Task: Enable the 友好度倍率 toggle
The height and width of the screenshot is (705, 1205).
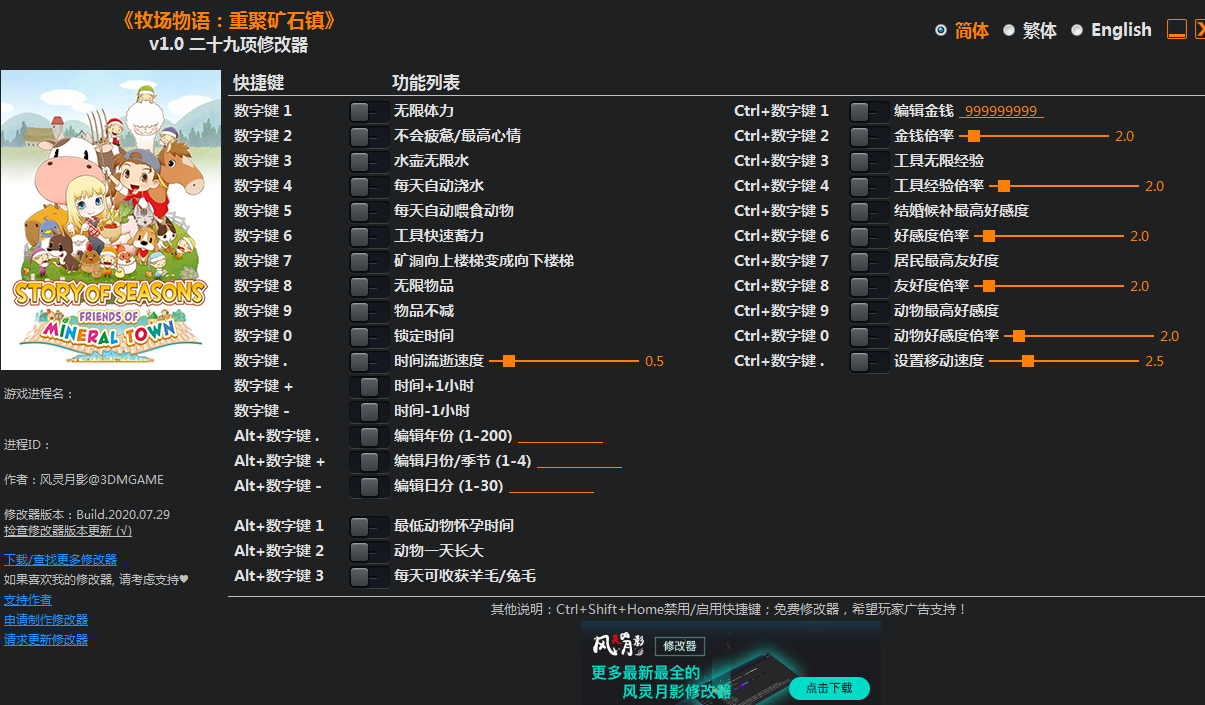Action: (869, 286)
